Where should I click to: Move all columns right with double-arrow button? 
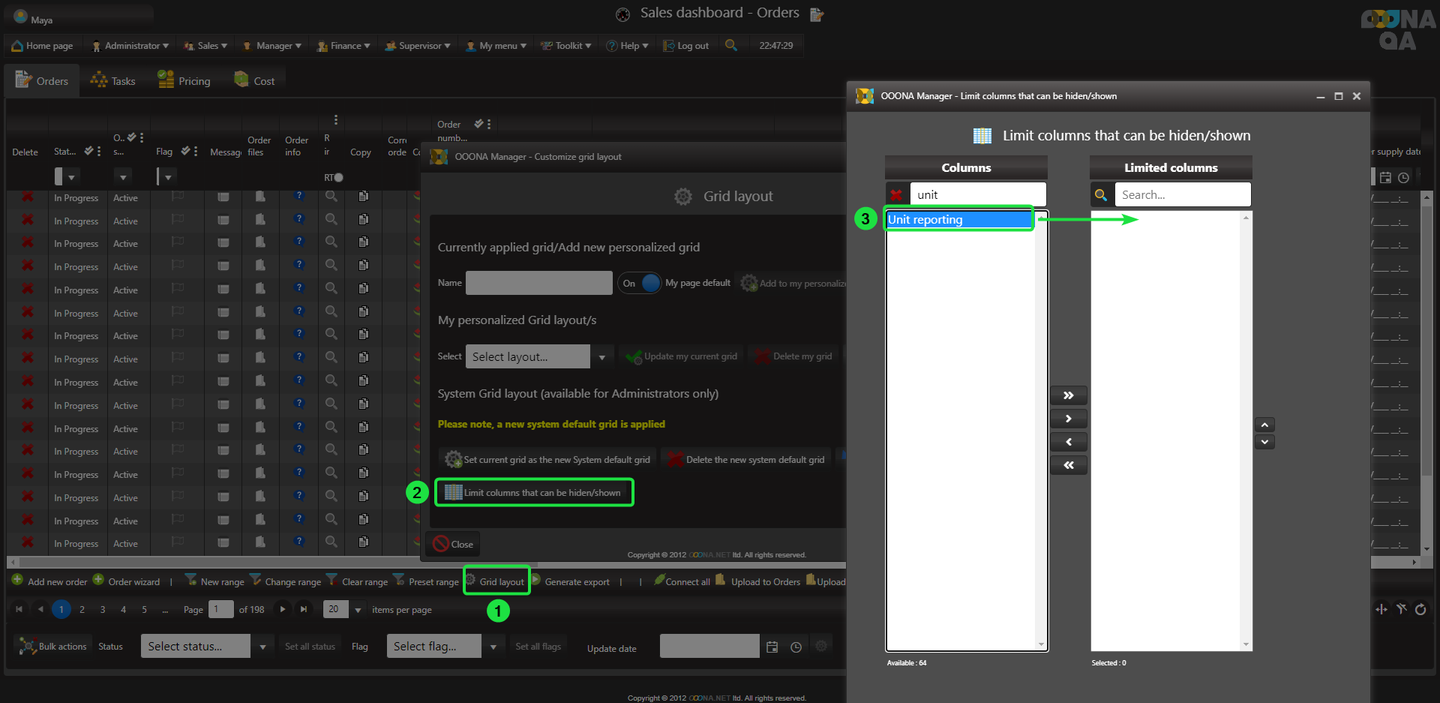(x=1068, y=395)
